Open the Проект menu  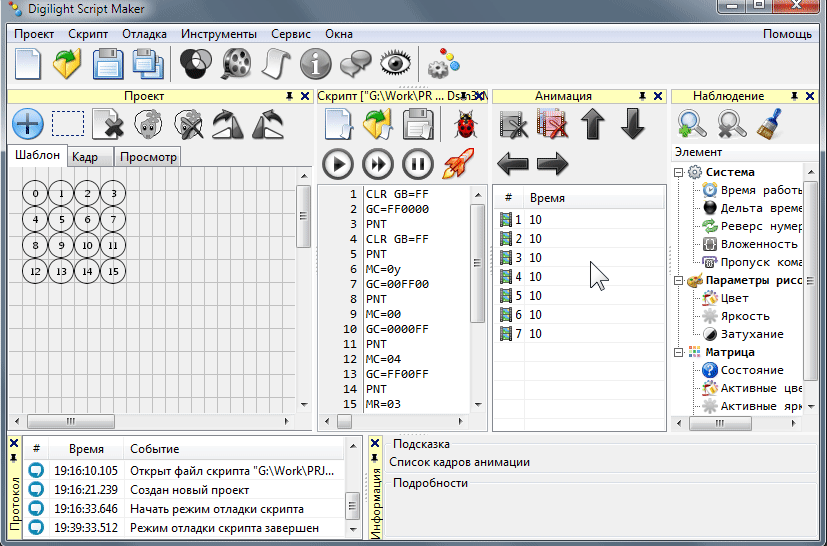click(34, 34)
